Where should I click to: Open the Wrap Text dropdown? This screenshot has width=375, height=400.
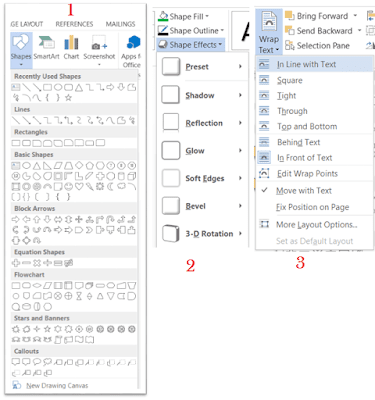269,32
